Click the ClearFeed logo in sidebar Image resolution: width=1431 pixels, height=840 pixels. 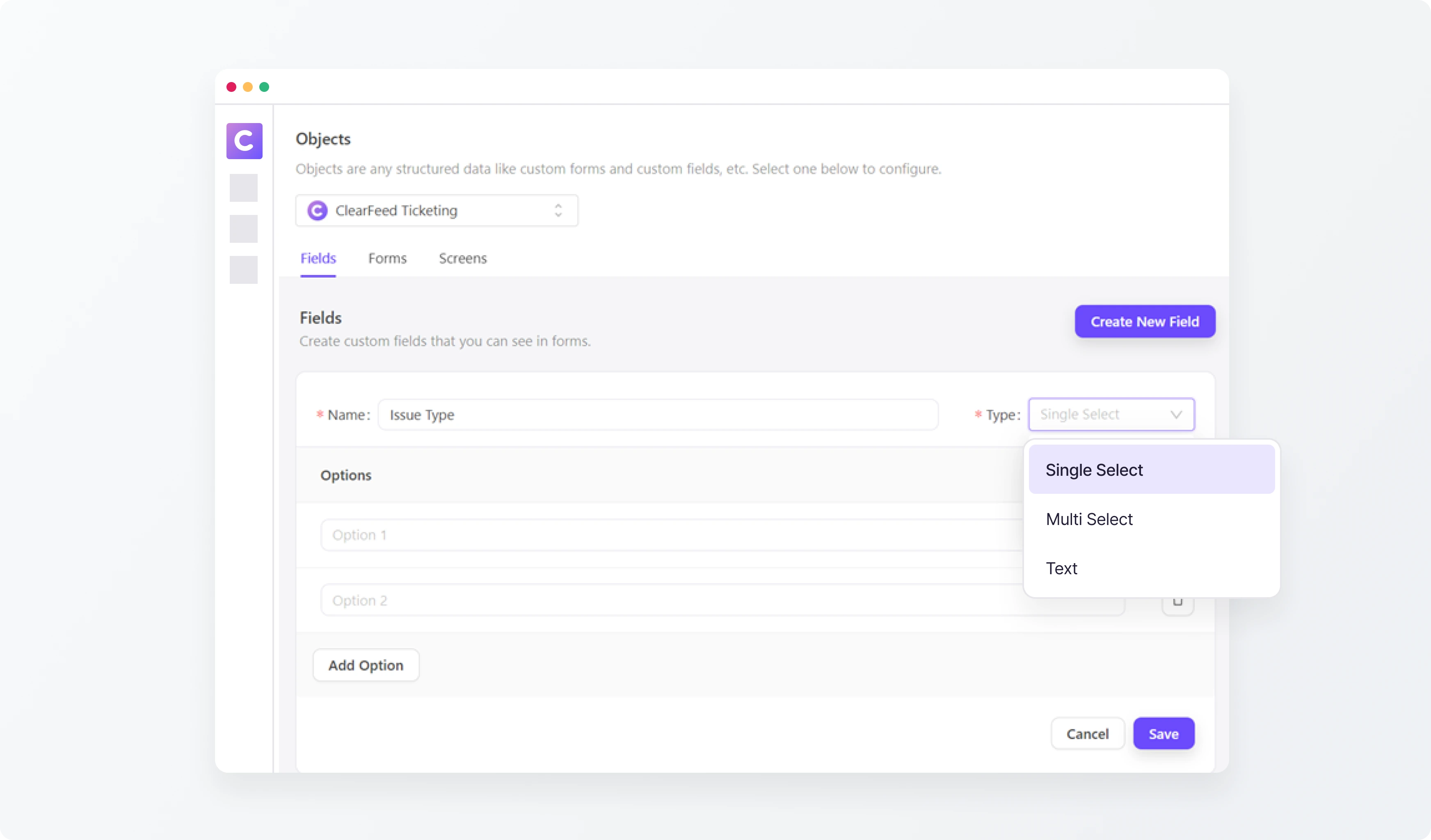(244, 141)
